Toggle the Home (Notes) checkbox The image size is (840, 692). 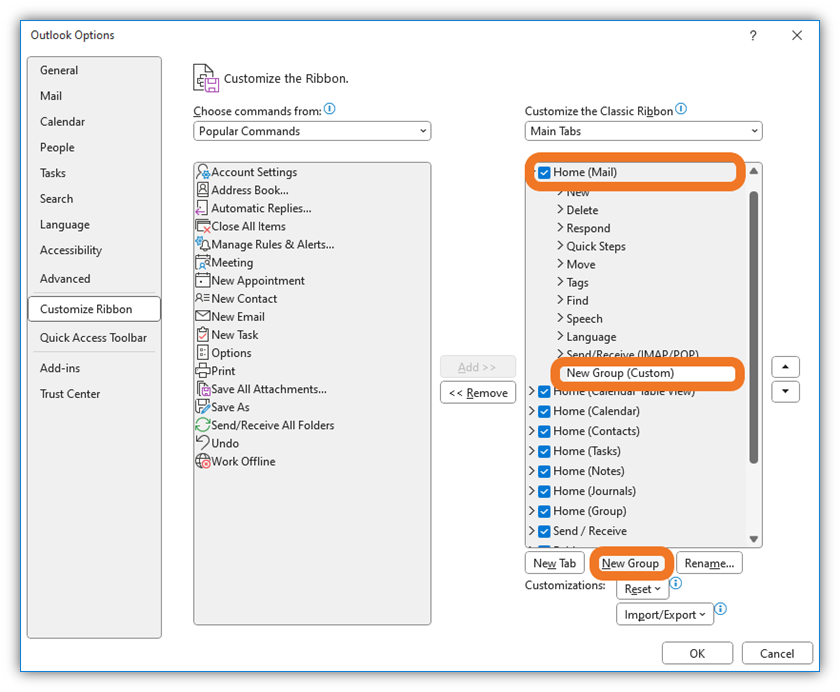click(544, 471)
